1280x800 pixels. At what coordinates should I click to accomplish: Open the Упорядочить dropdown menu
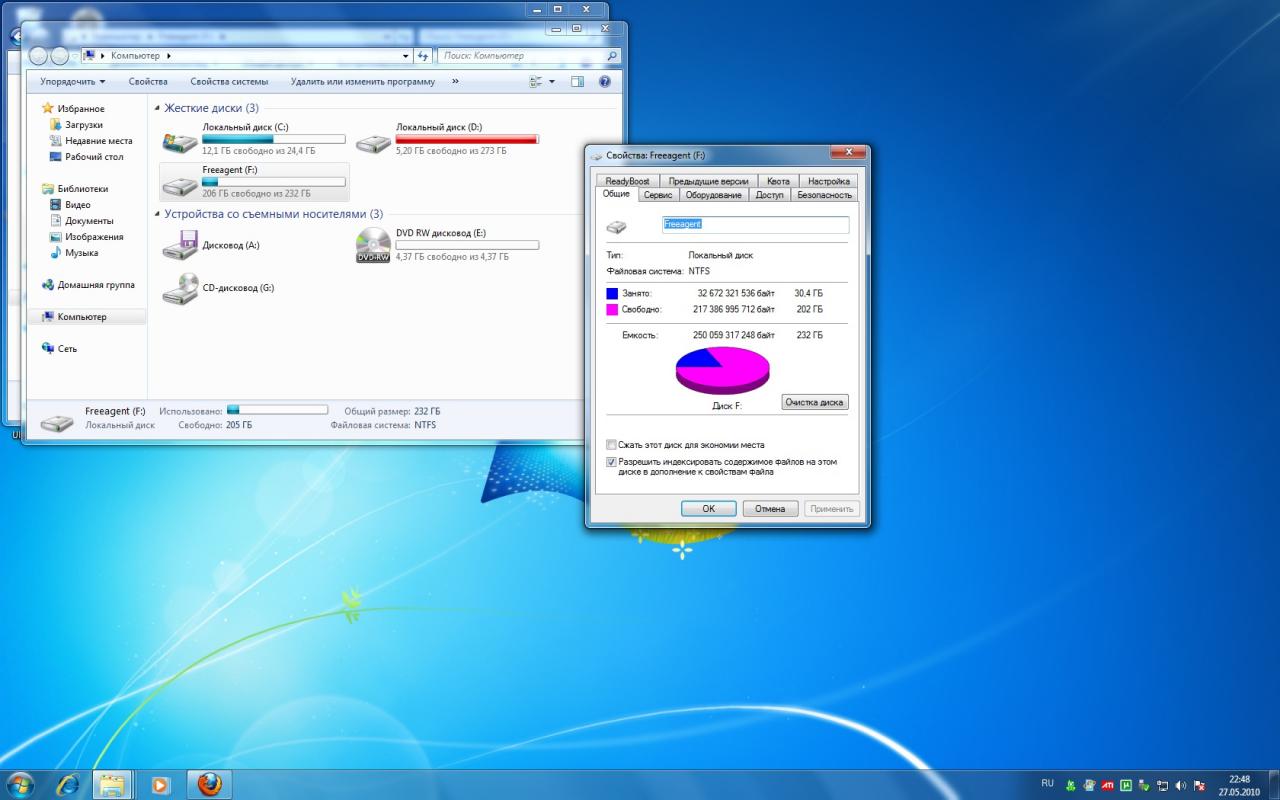[x=72, y=82]
